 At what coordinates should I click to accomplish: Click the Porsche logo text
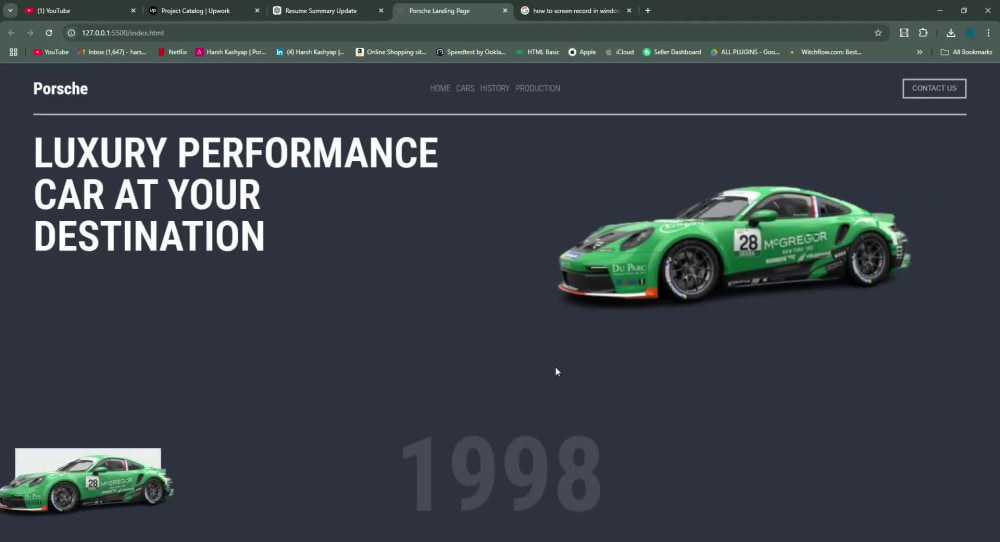pos(61,89)
